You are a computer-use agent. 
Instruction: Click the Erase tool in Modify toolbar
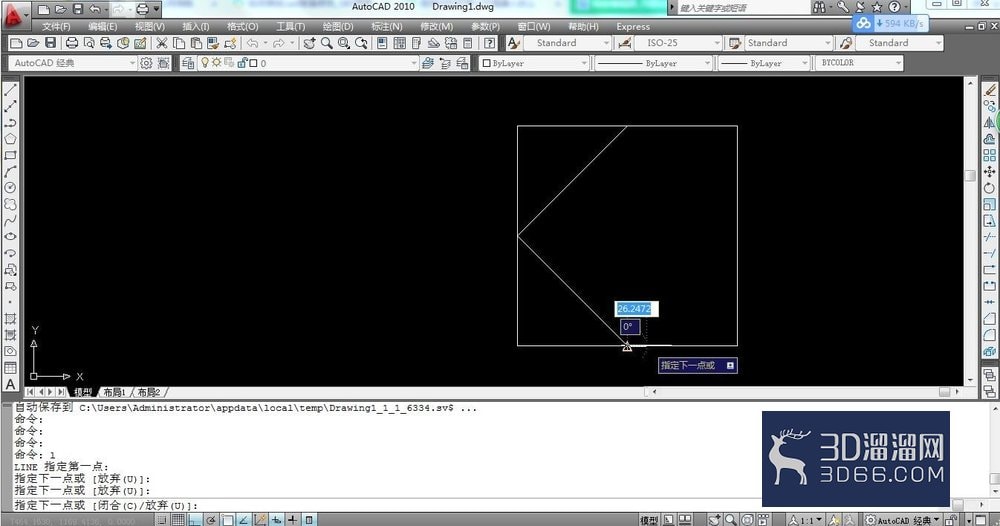pos(989,90)
